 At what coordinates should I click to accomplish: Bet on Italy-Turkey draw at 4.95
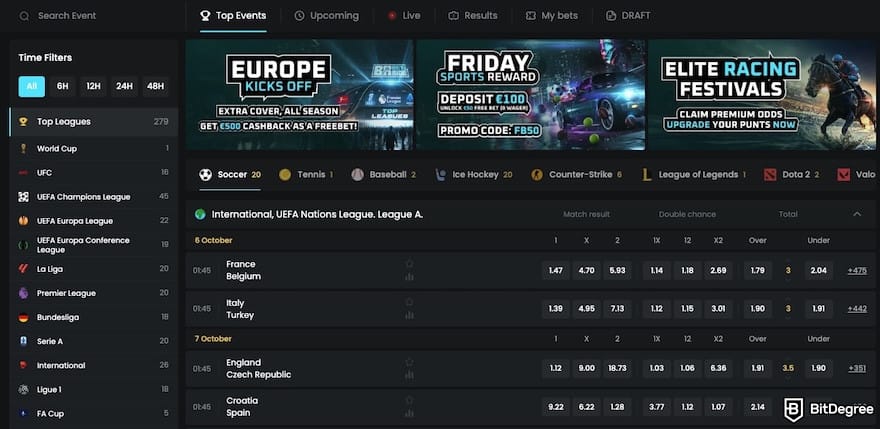point(586,309)
